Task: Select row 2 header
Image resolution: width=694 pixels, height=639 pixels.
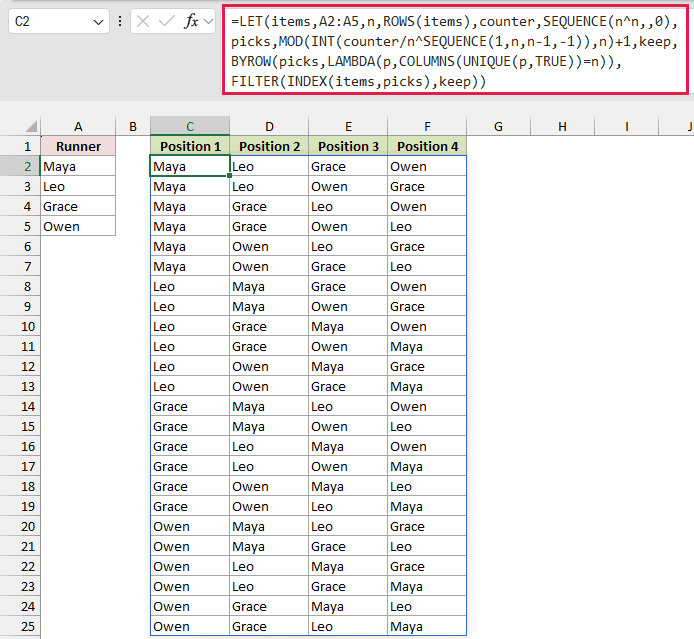Action: 20,166
